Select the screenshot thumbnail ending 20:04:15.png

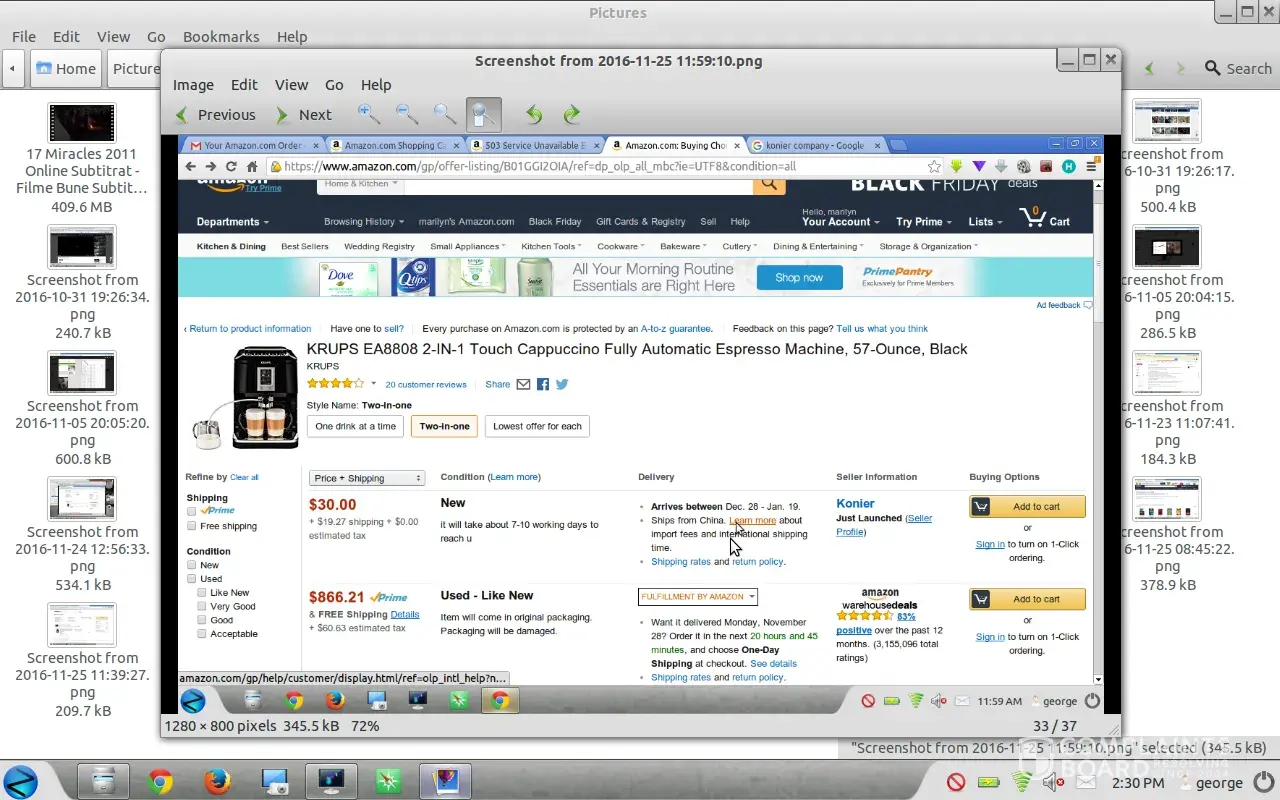(1167, 247)
